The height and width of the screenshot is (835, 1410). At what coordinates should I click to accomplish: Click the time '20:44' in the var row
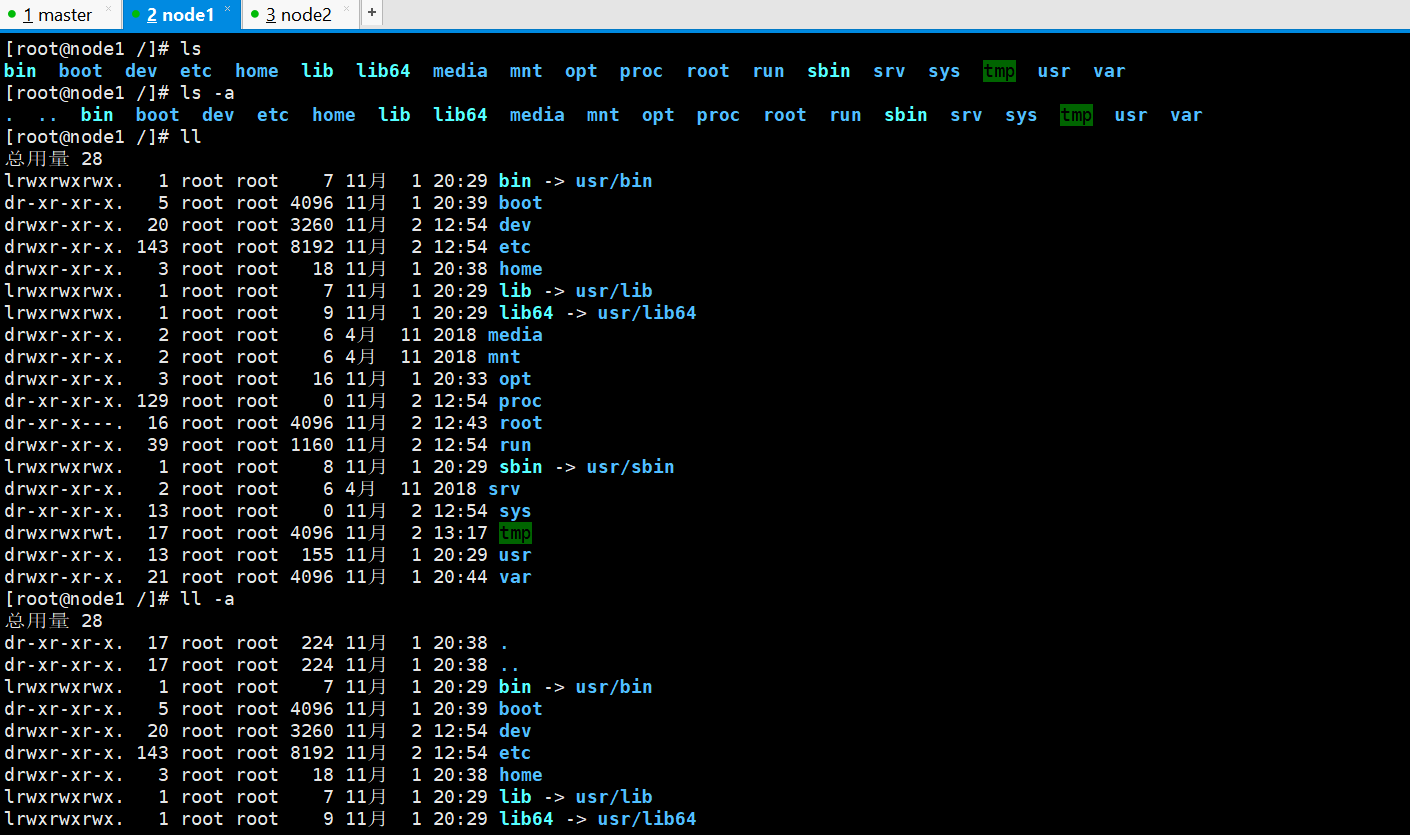(x=460, y=577)
